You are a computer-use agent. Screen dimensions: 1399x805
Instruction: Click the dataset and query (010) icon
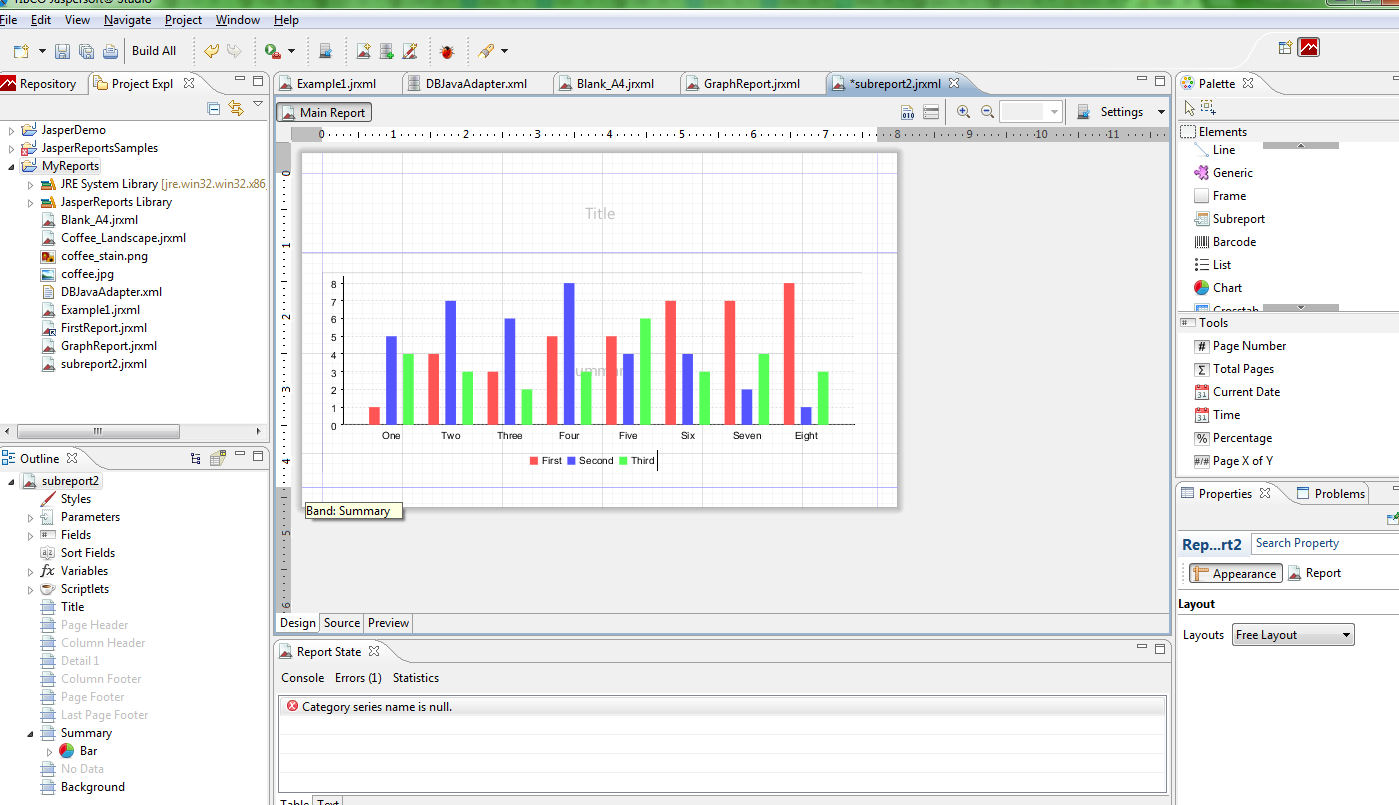(x=907, y=112)
